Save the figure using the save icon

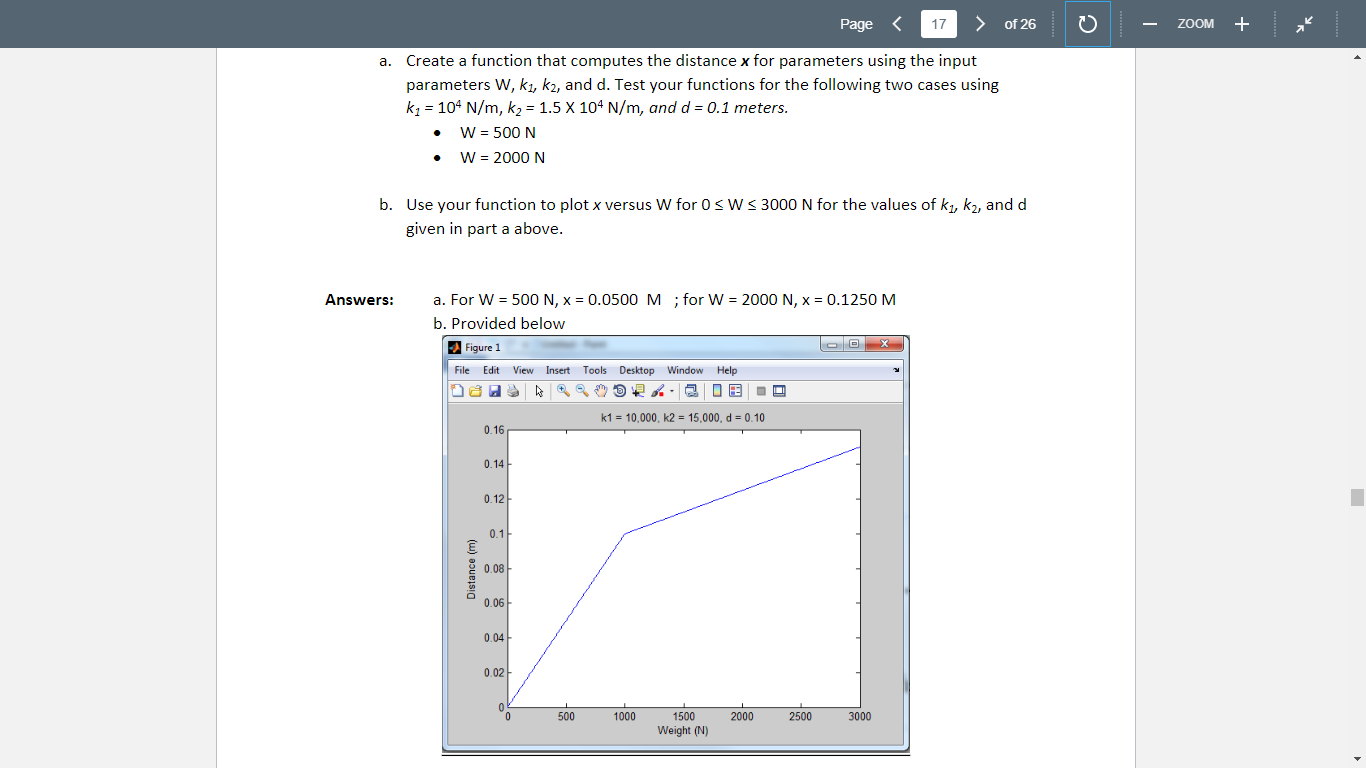(494, 390)
